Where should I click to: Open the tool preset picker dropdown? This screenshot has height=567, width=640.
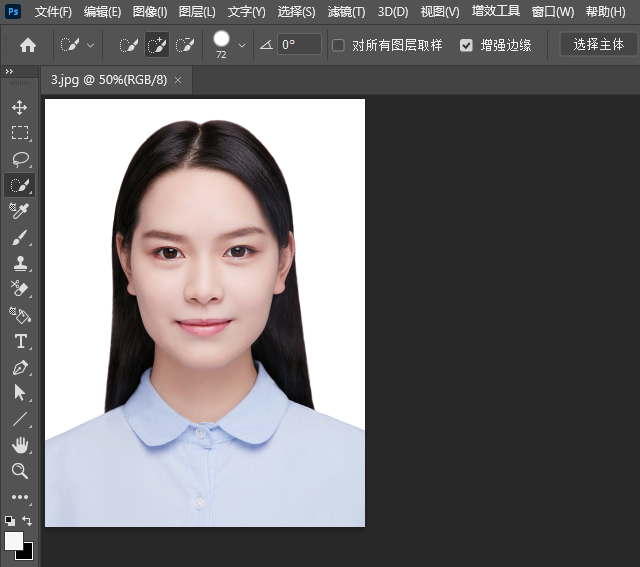(x=91, y=45)
